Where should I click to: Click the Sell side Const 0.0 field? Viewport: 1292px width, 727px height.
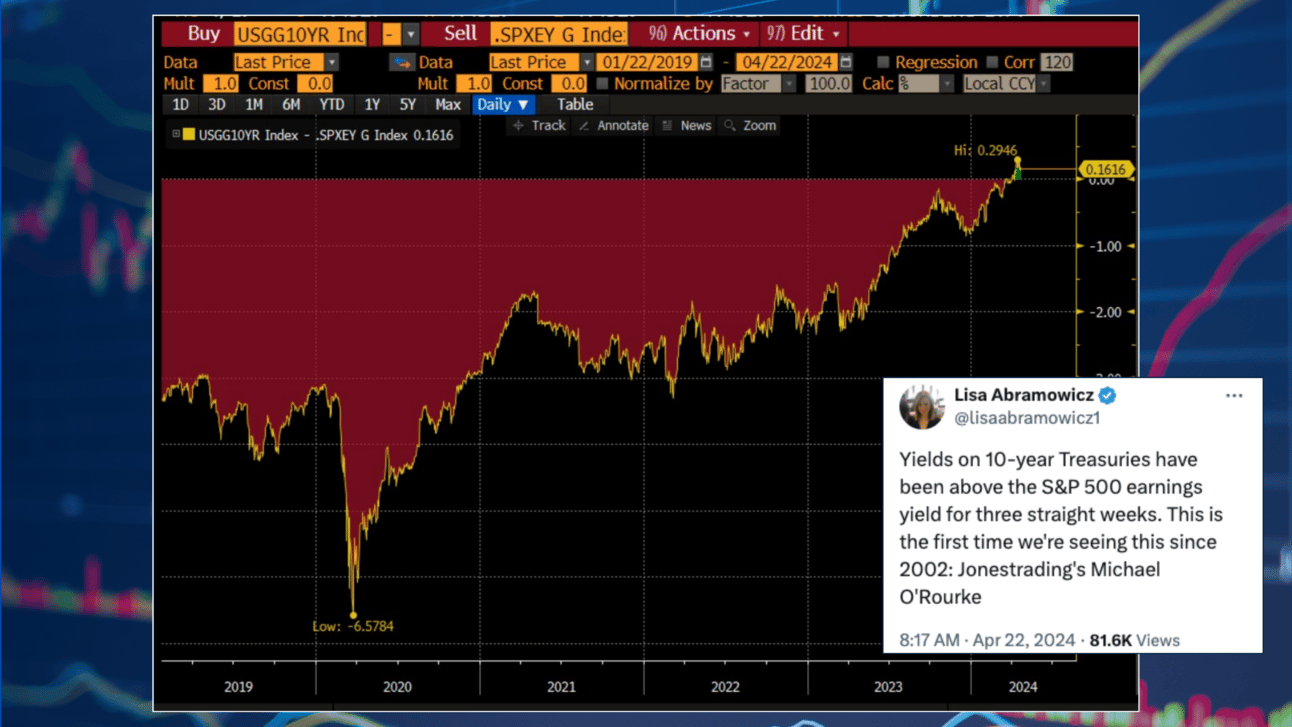click(569, 84)
